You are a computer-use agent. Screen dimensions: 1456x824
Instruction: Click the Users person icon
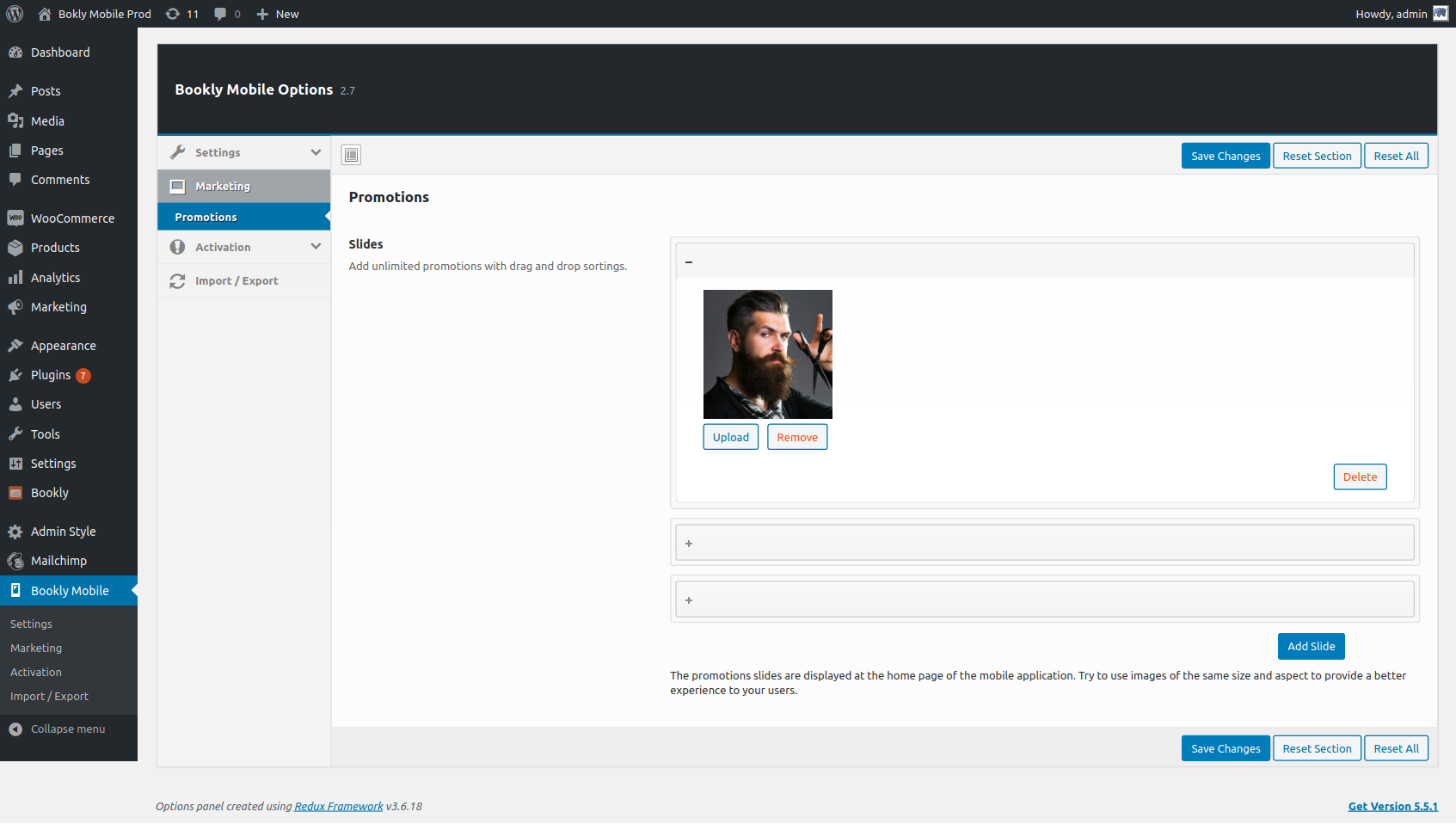click(15, 404)
